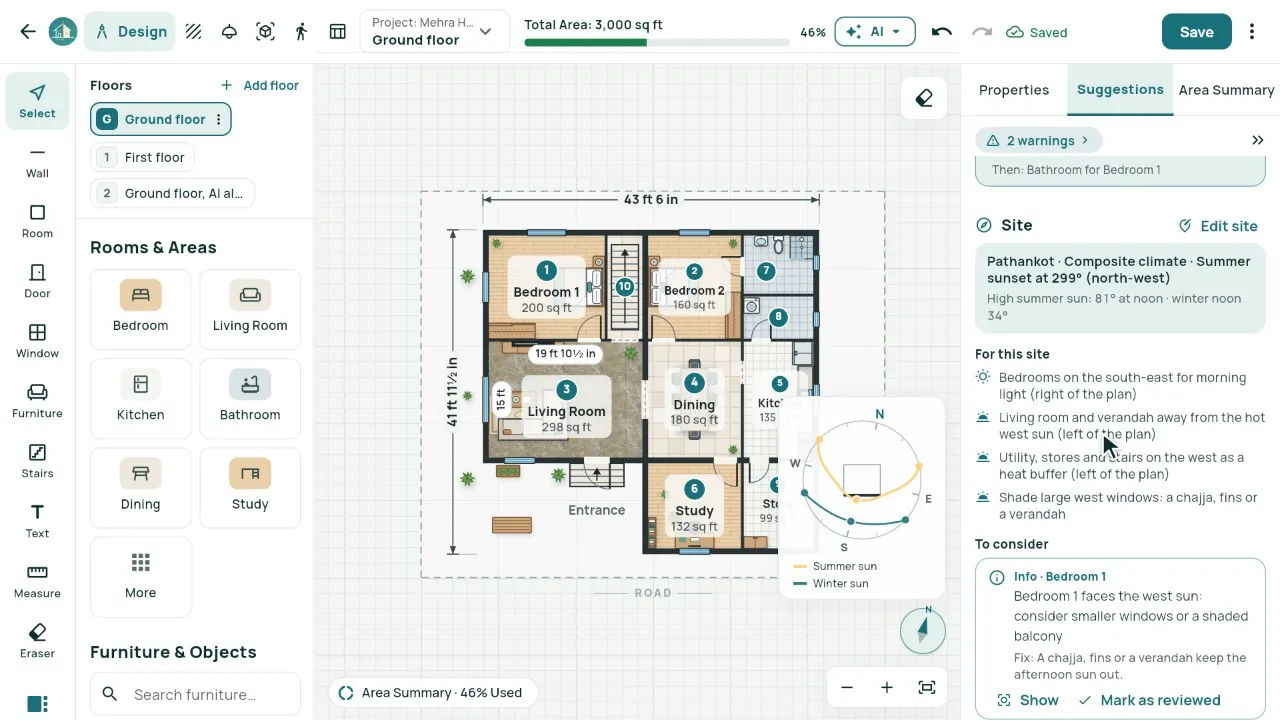Click Edit site link
Viewport: 1280px width, 720px height.
pos(1218,226)
